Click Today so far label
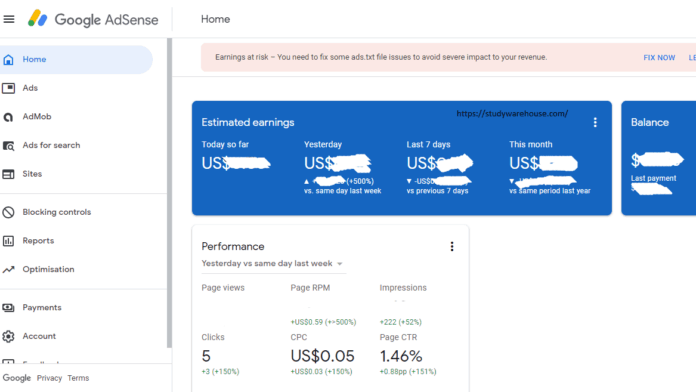 (x=225, y=144)
